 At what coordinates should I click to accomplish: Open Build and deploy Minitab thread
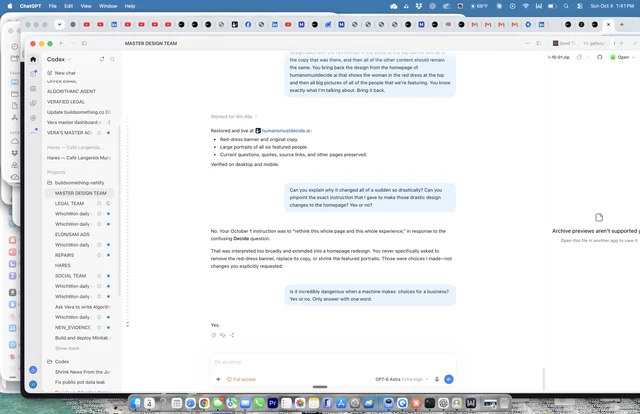point(82,338)
